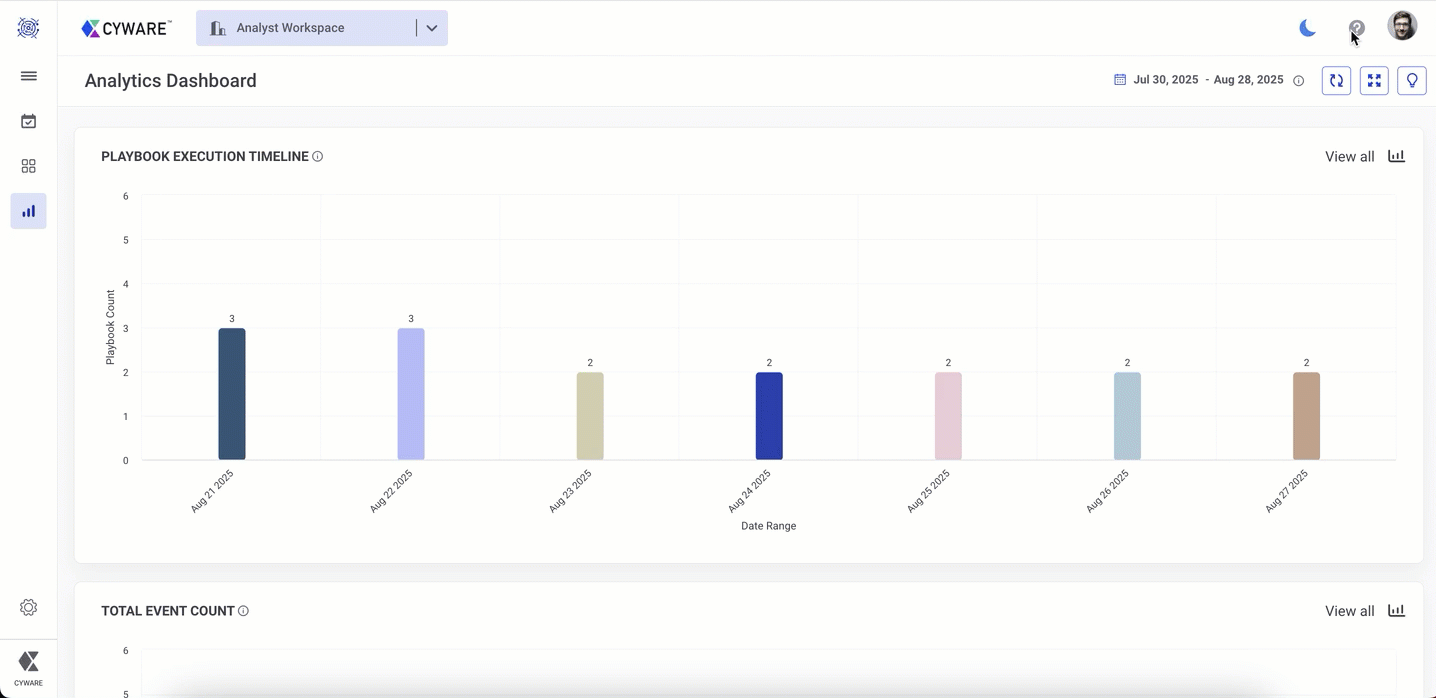The image size is (1436, 698).
Task: Click the Aug 24 2025 dark blue bar
Action: [769, 416]
